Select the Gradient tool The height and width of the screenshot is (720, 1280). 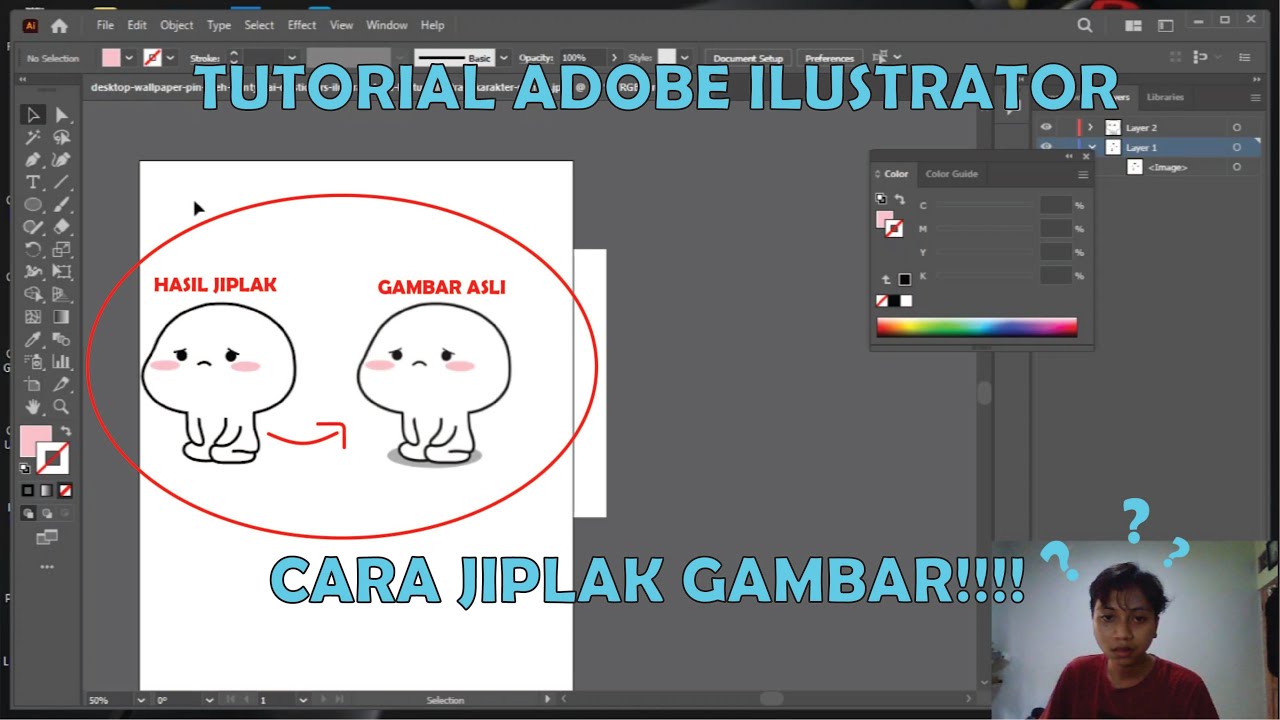pyautogui.click(x=61, y=317)
